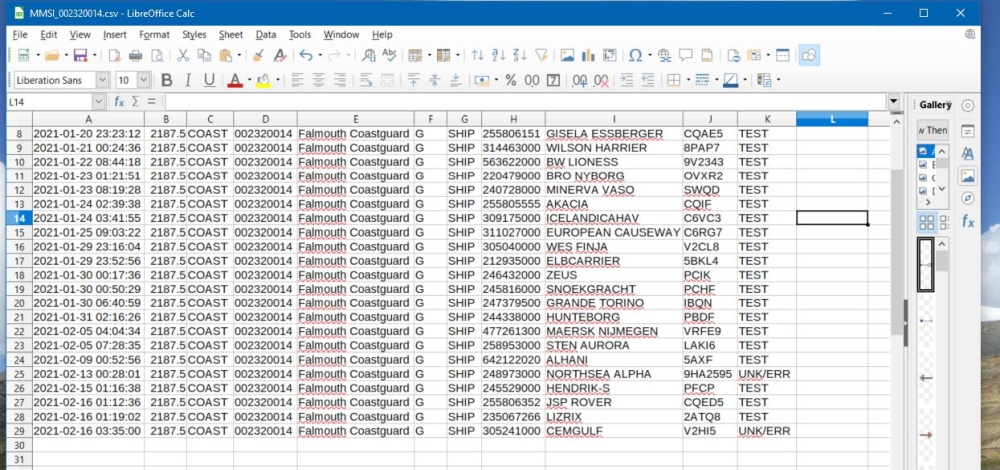Viewport: 1000px width, 470px height.
Task: Open the Sheet menu
Action: pyautogui.click(x=230, y=34)
